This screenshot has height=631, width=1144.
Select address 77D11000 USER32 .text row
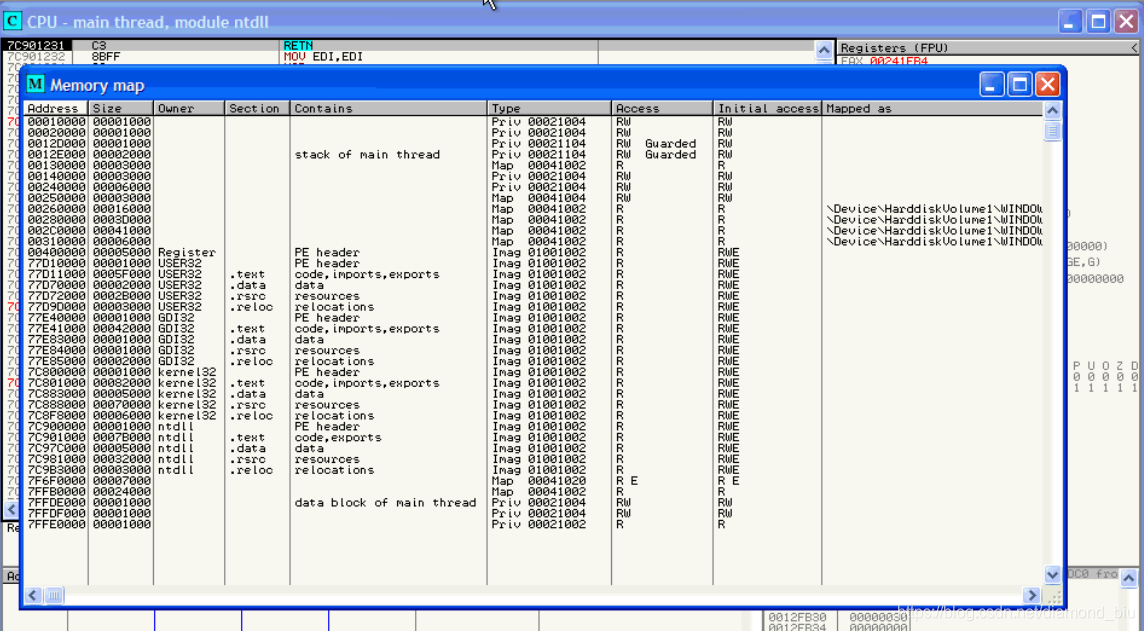[534, 274]
